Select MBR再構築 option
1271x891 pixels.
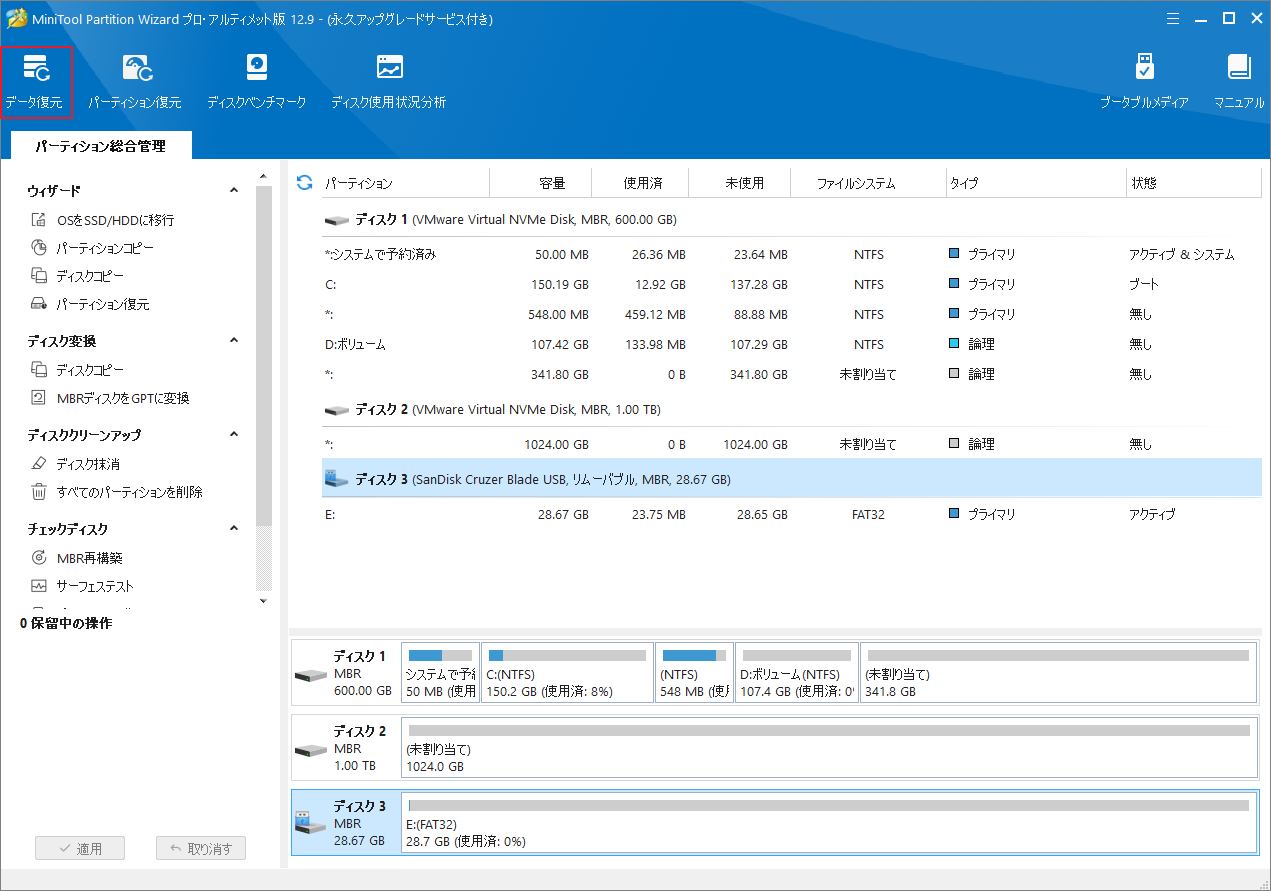[x=76, y=558]
